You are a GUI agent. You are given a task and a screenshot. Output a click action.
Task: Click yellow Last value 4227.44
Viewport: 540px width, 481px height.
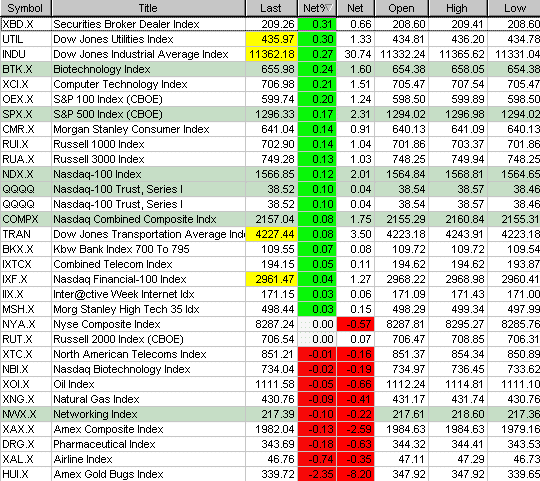click(271, 234)
